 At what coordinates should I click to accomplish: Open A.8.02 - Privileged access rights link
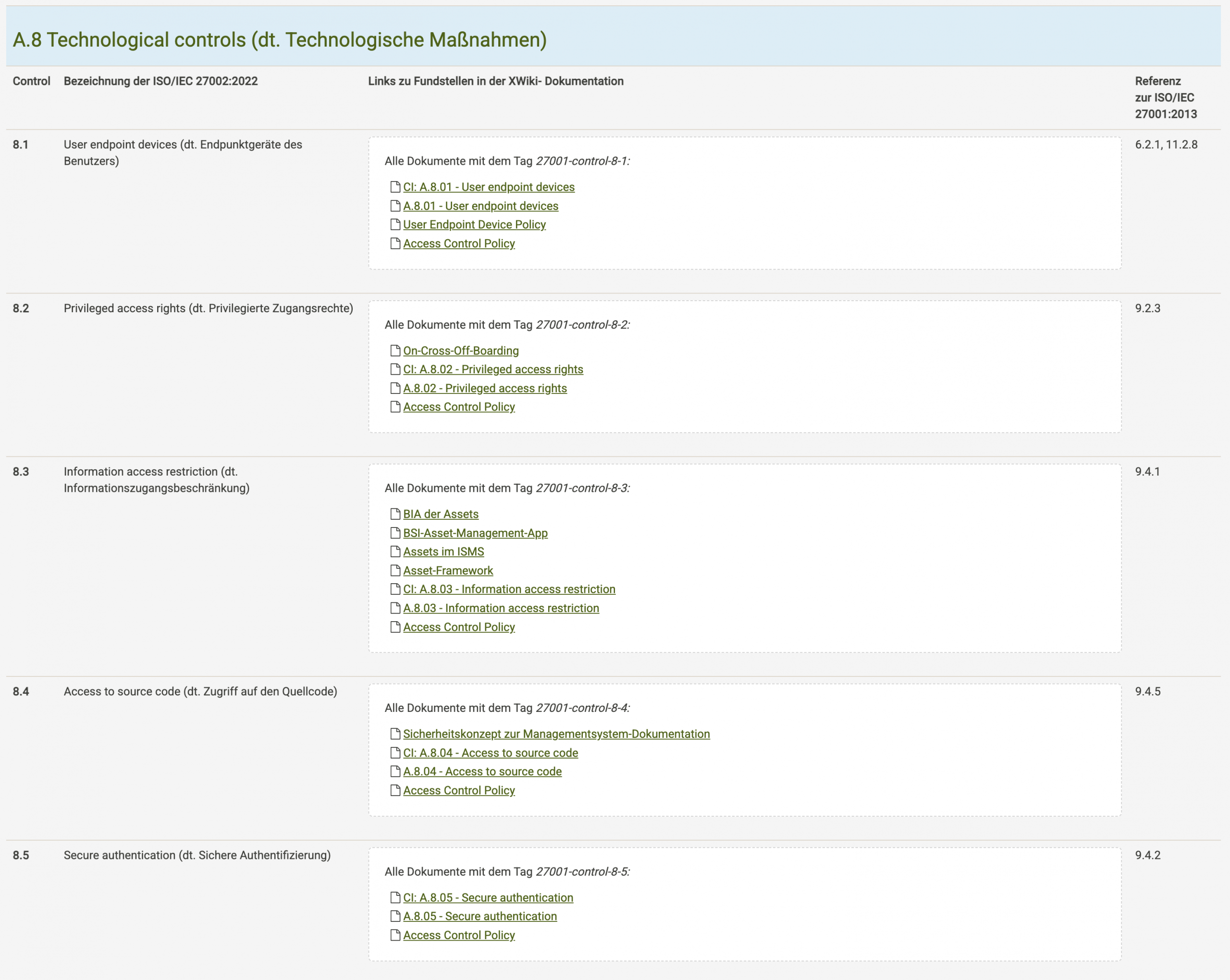485,388
